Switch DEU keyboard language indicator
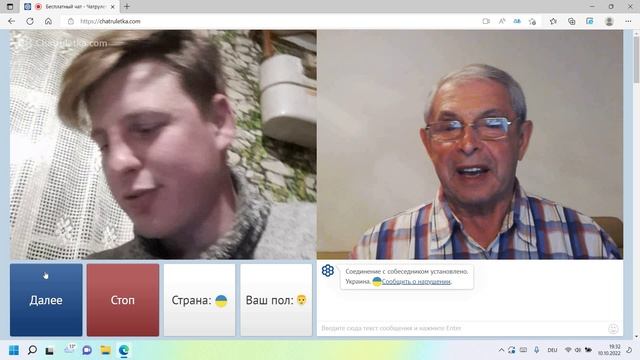Viewport: 640px width, 360px height. coord(552,350)
